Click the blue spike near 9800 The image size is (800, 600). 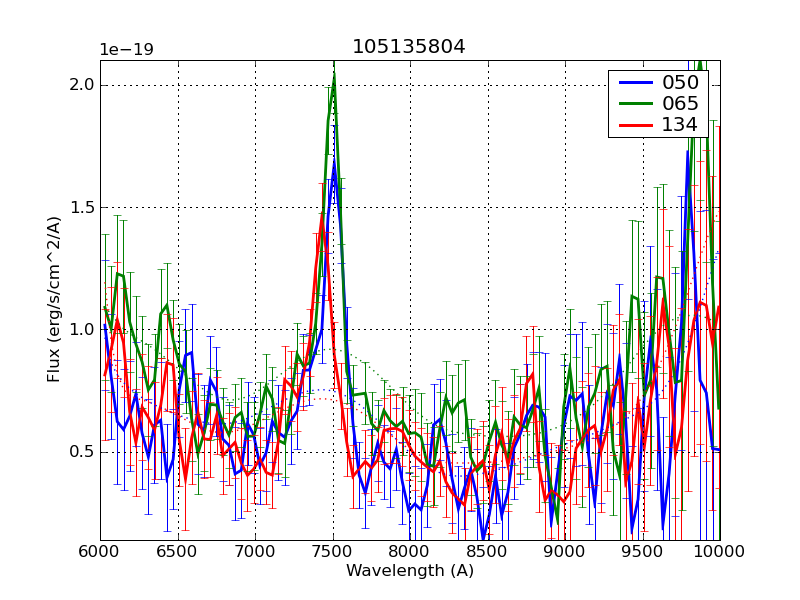(x=688, y=152)
